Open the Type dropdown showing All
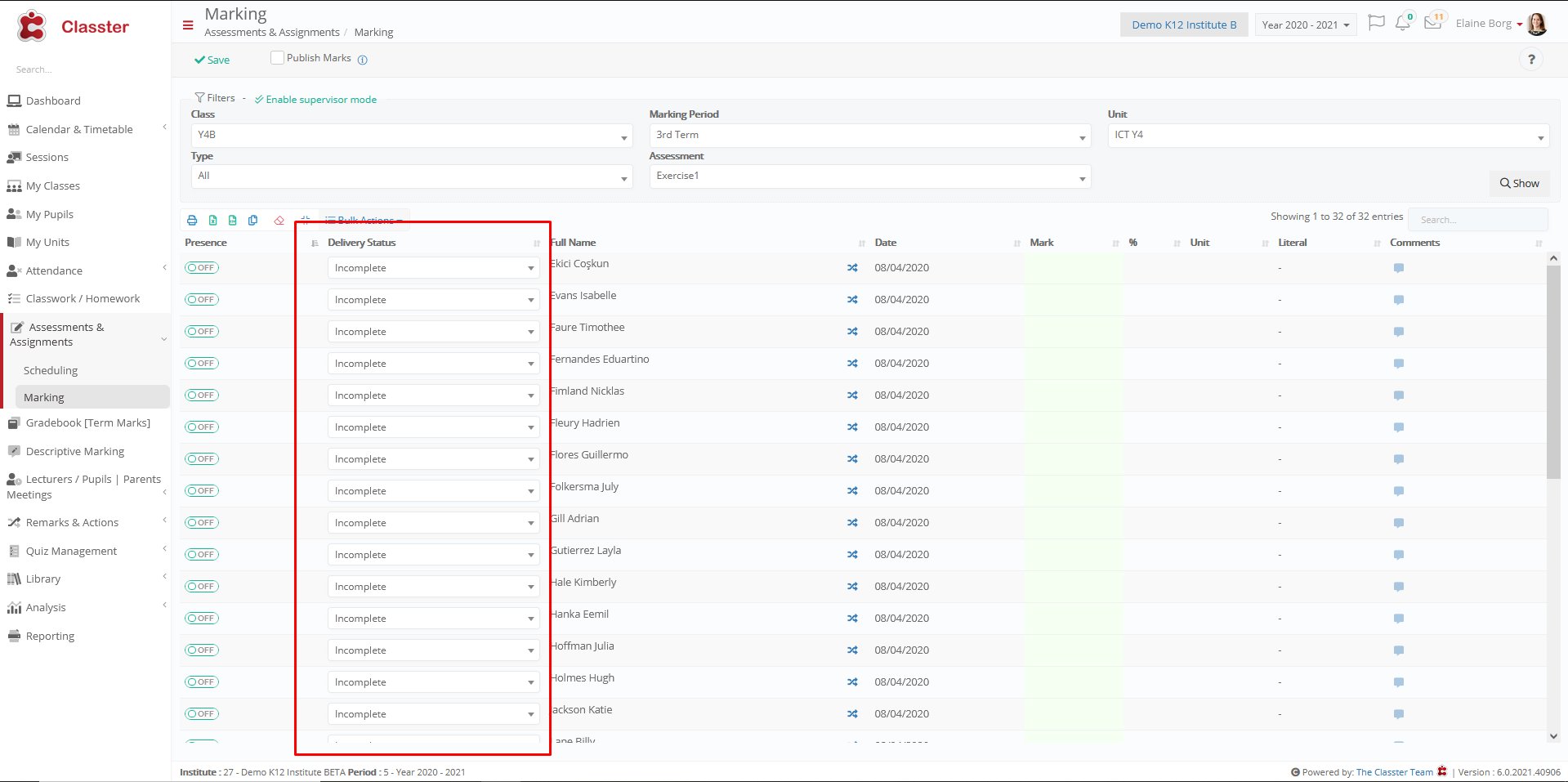Viewport: 1568px width, 782px height. [x=412, y=177]
